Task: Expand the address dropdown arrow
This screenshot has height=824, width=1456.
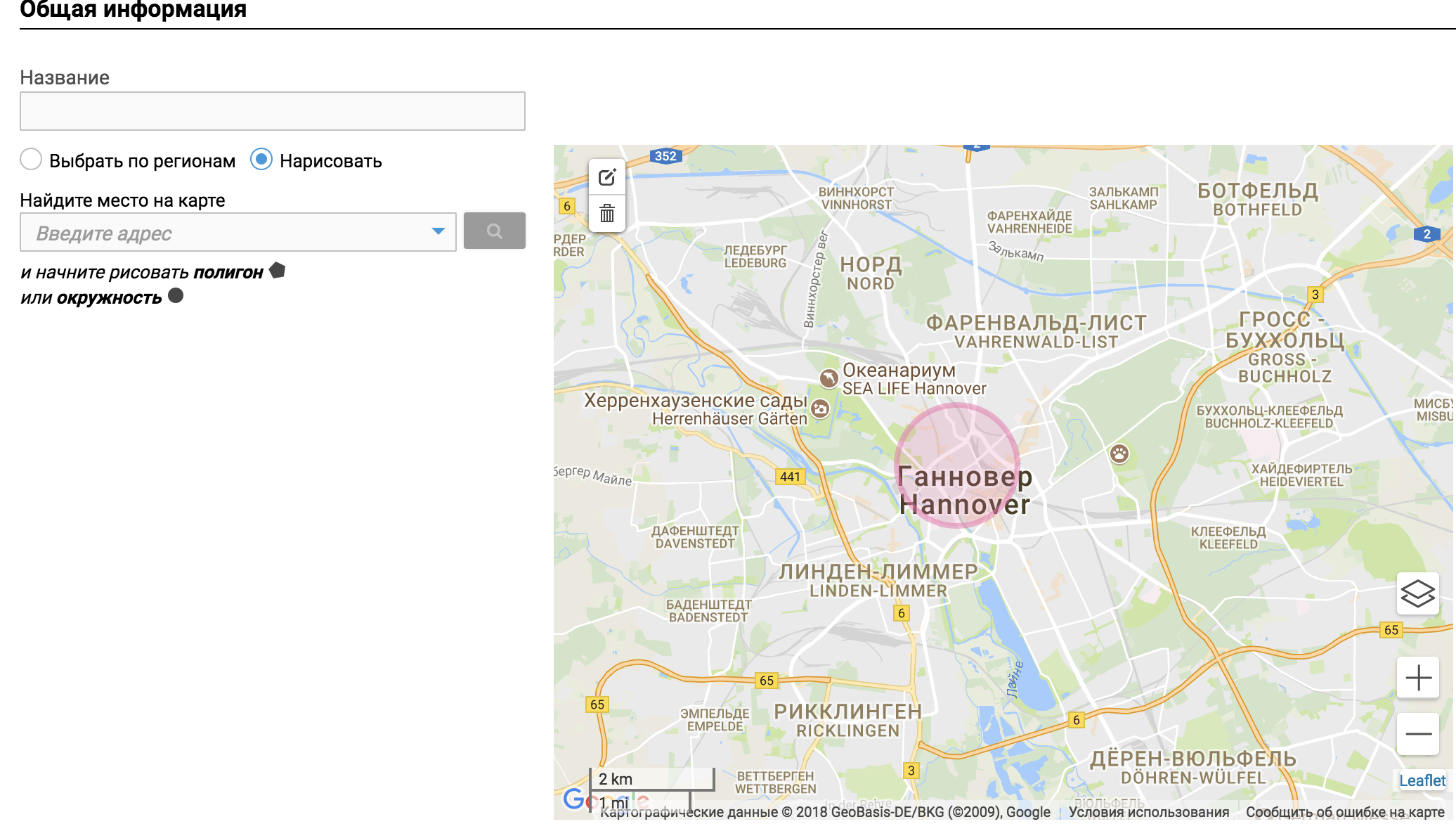Action: [x=438, y=231]
